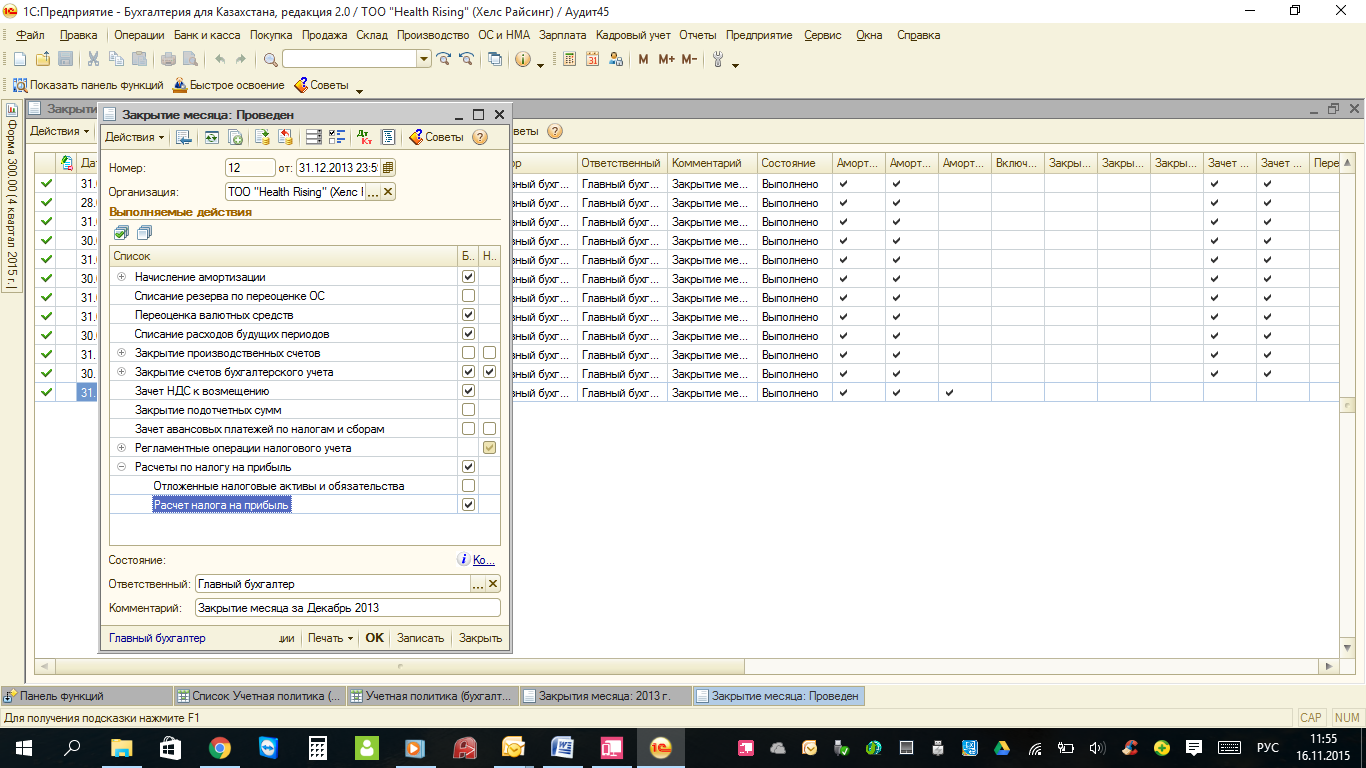Click the search magnifier icon in main toolbar
Viewport: 1366px width, 768px height.
click(x=270, y=59)
